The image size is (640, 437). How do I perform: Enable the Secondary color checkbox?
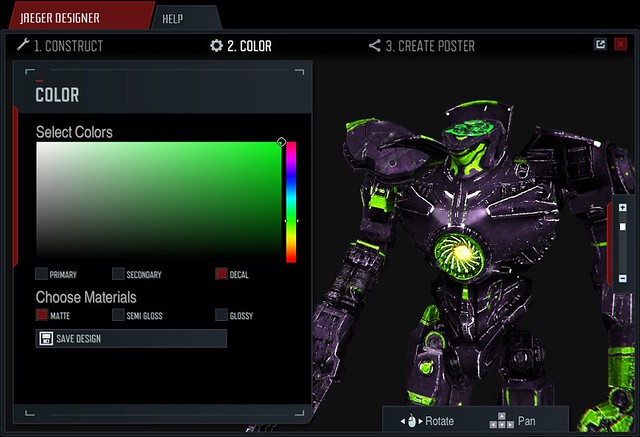[x=118, y=274]
